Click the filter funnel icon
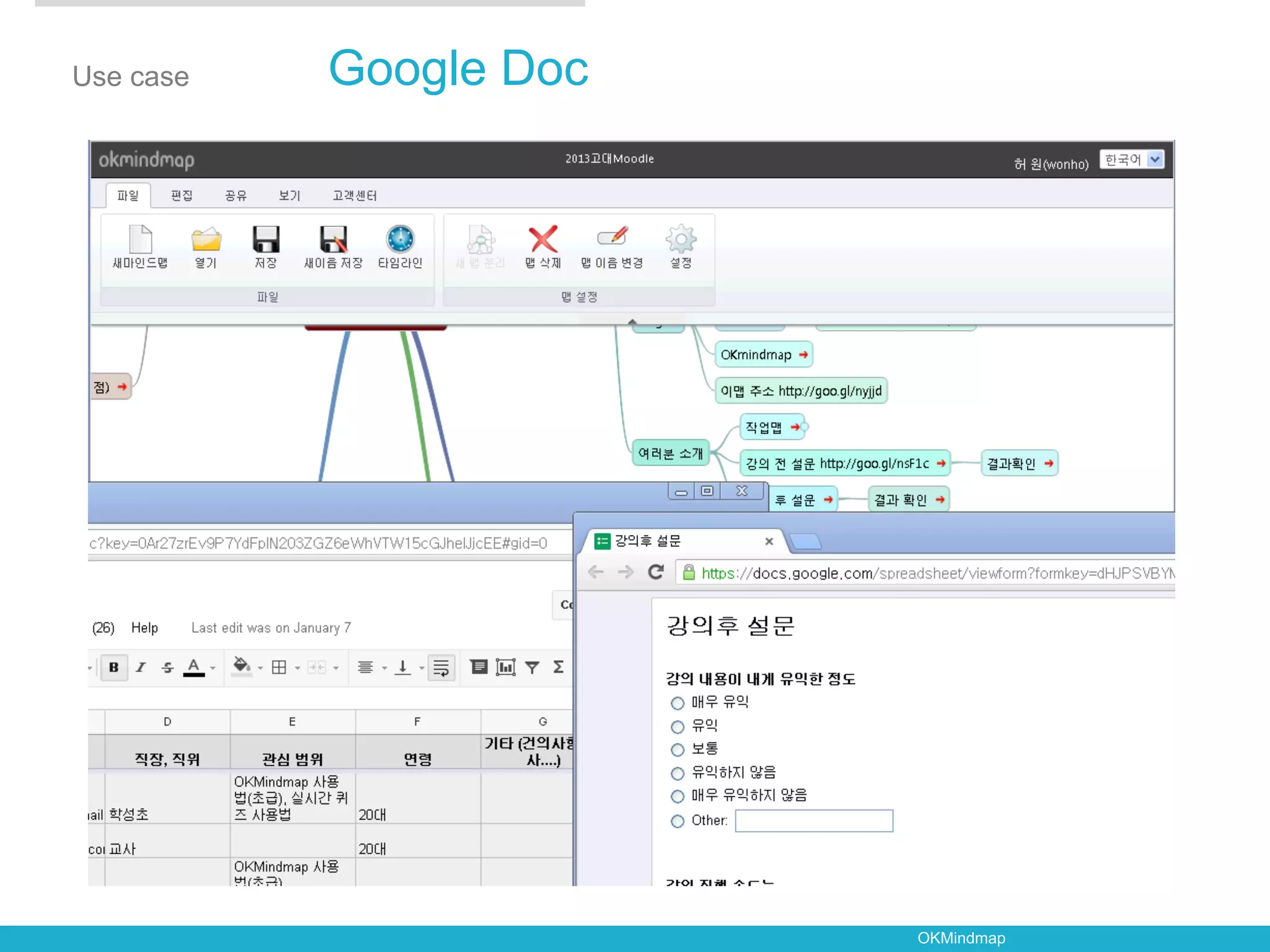Viewport: 1270px width, 952px height. tap(532, 668)
